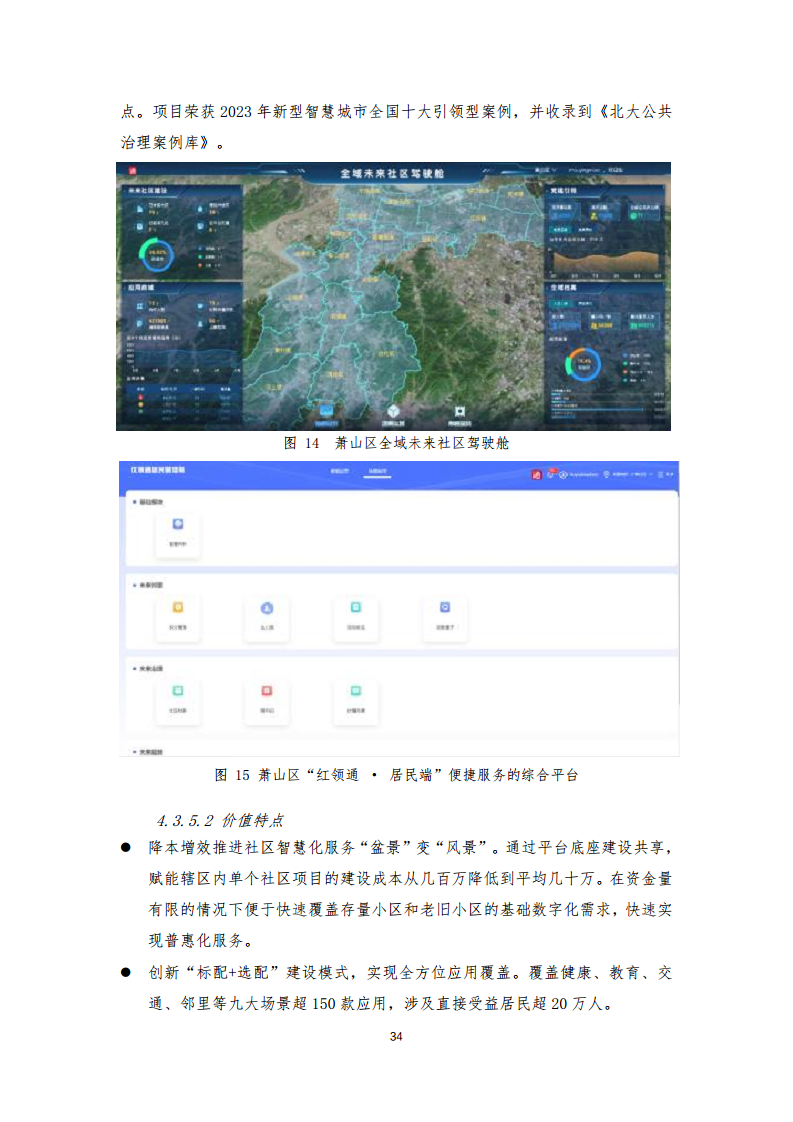This screenshot has width=793, height=1122.
Task: Click caption 图 14 萧山区全域未来社区驾驶舱
Action: [x=396, y=444]
